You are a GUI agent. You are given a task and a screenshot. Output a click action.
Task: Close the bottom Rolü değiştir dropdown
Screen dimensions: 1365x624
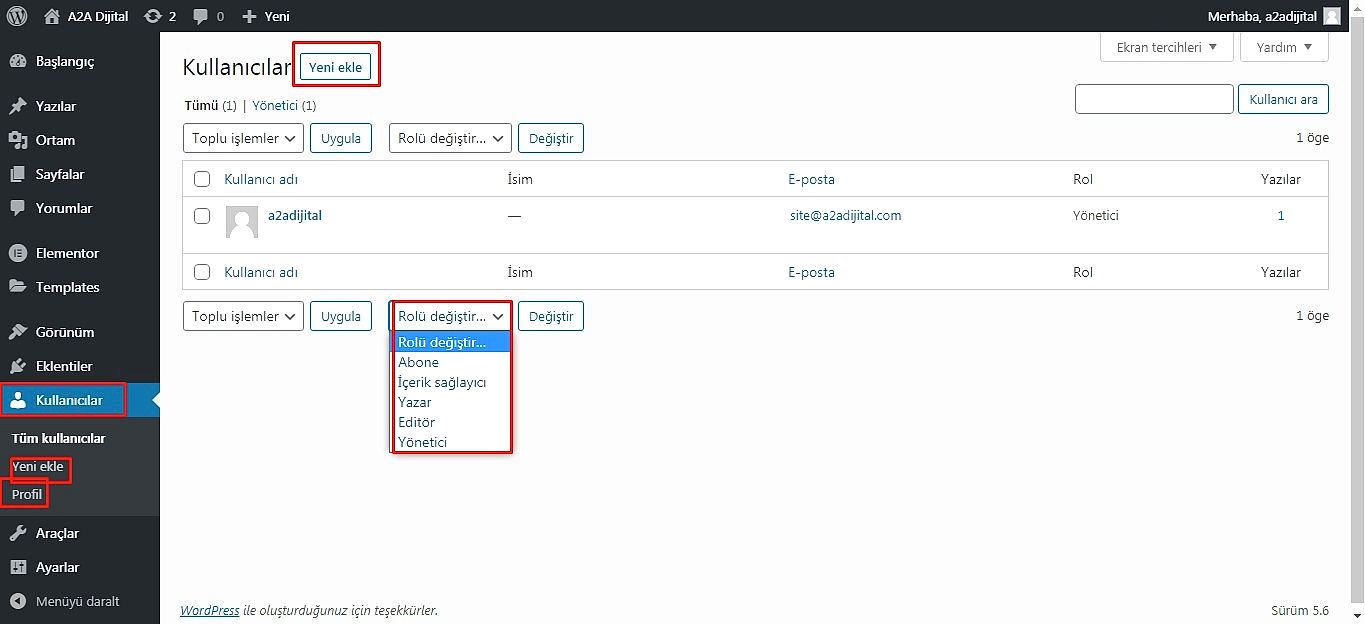coord(450,316)
